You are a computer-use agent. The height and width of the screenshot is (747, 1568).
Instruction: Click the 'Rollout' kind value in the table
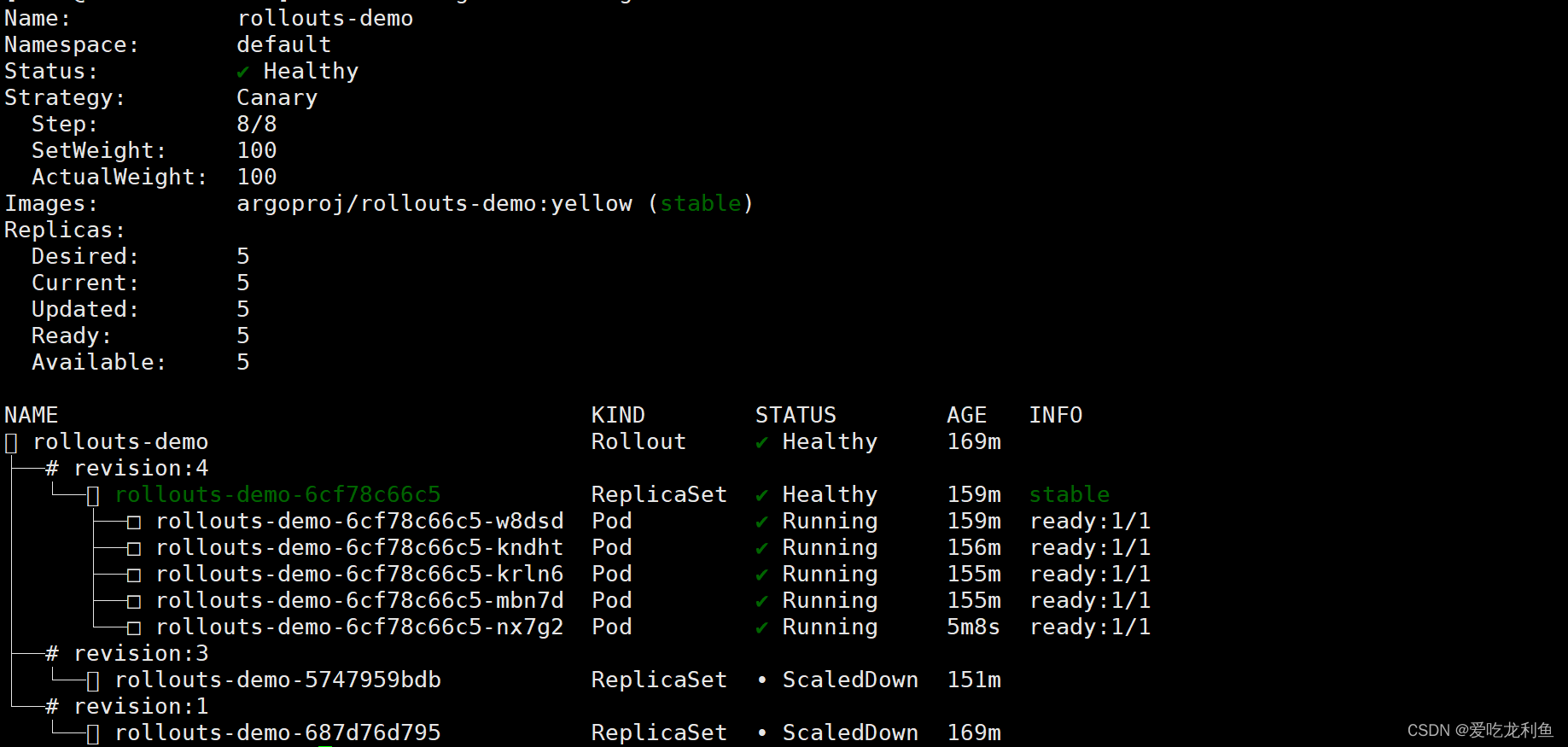pos(639,441)
